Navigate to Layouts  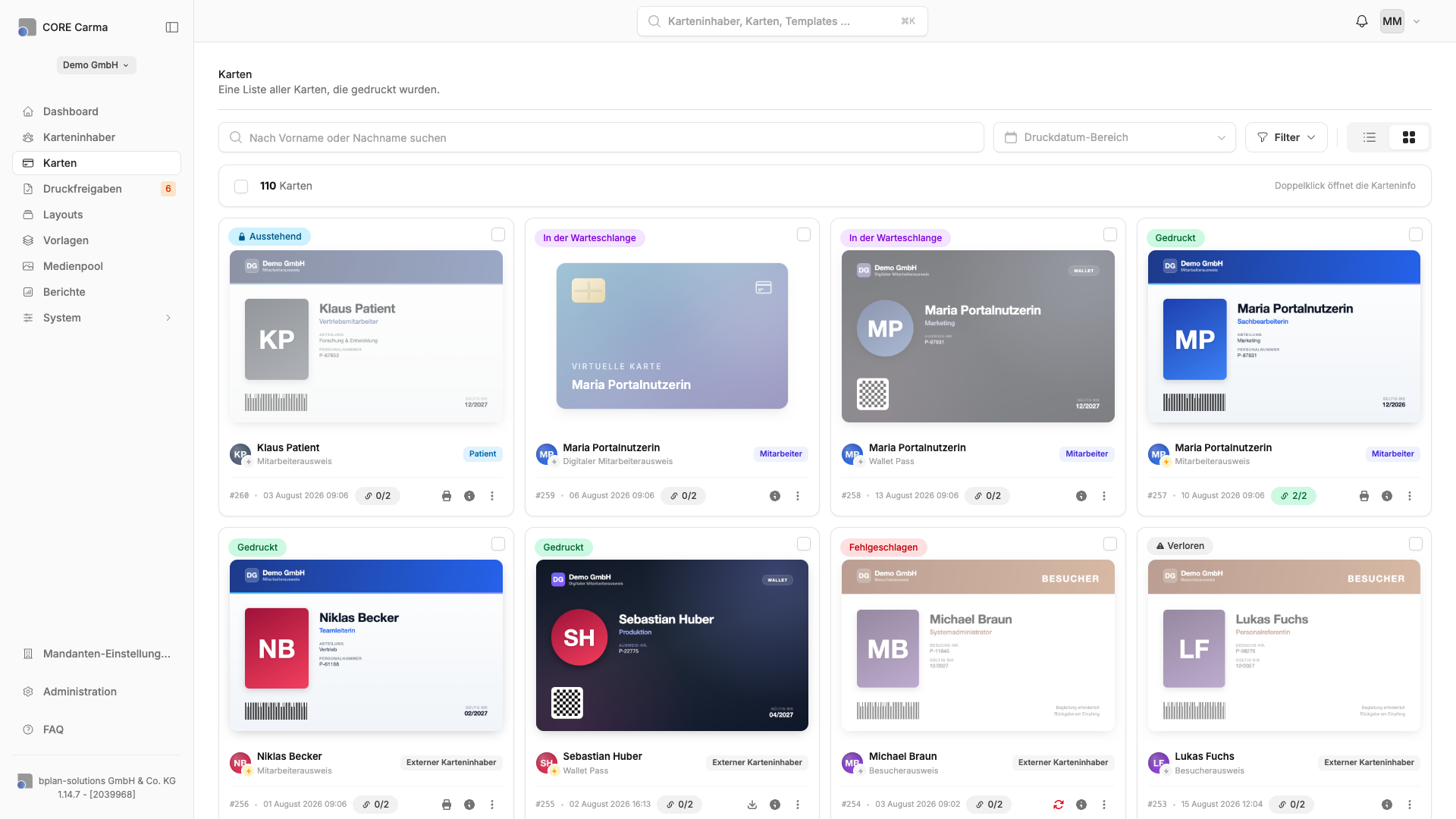[96, 215]
